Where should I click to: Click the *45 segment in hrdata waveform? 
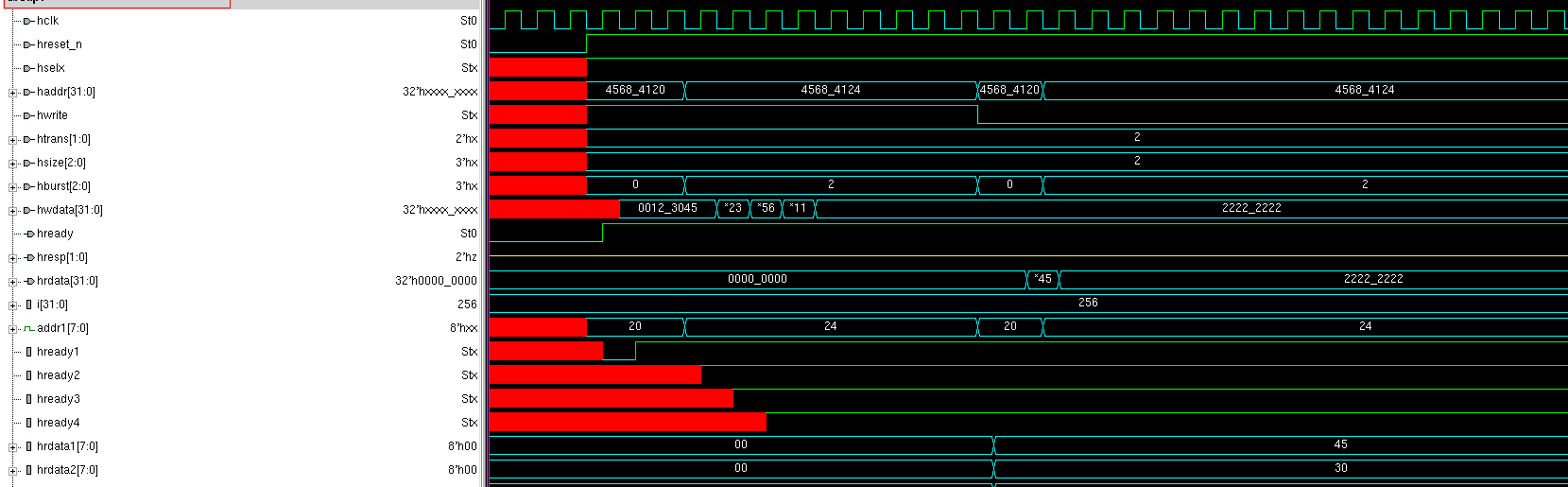pos(1042,279)
